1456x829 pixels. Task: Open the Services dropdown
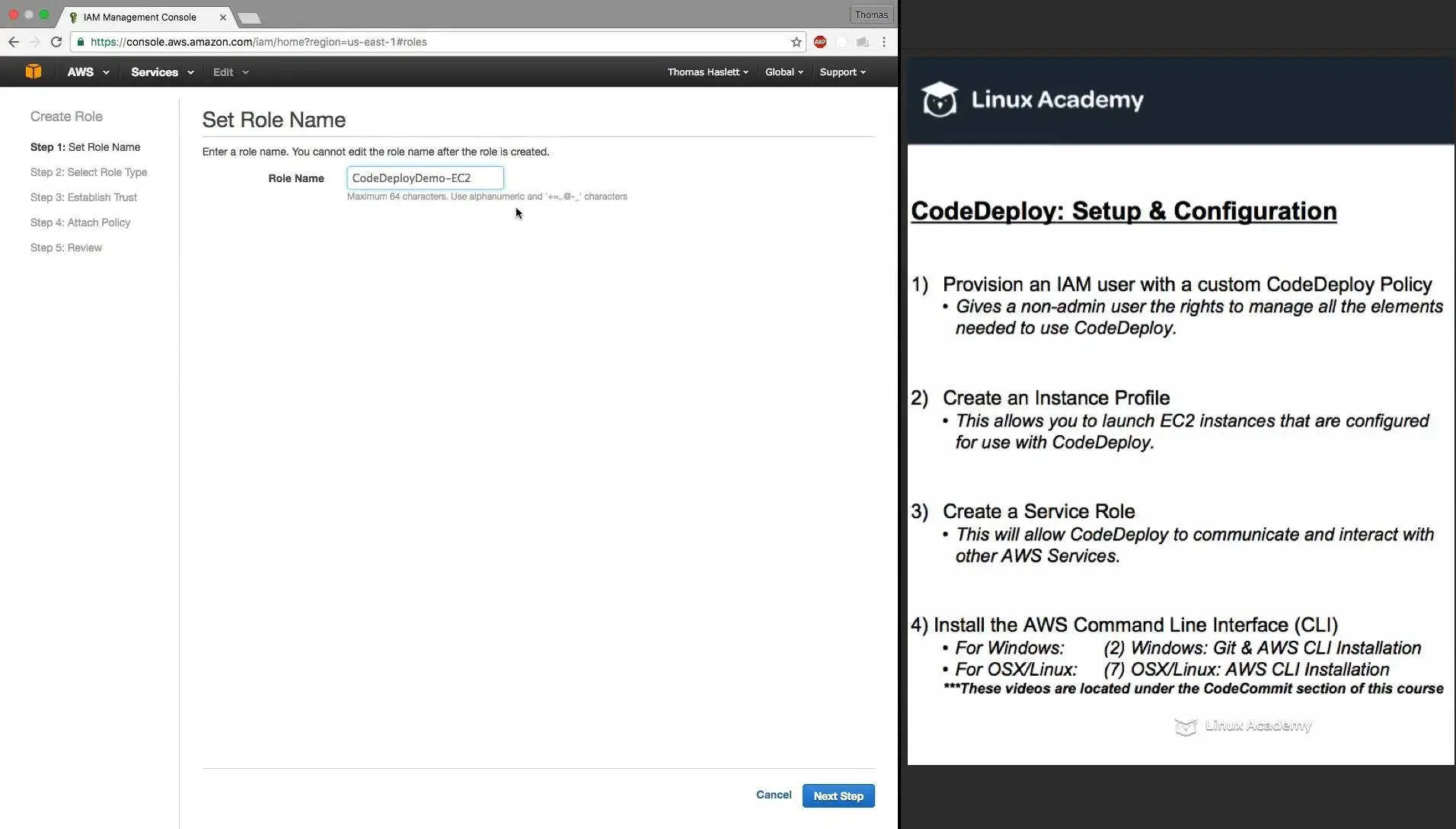(x=161, y=72)
